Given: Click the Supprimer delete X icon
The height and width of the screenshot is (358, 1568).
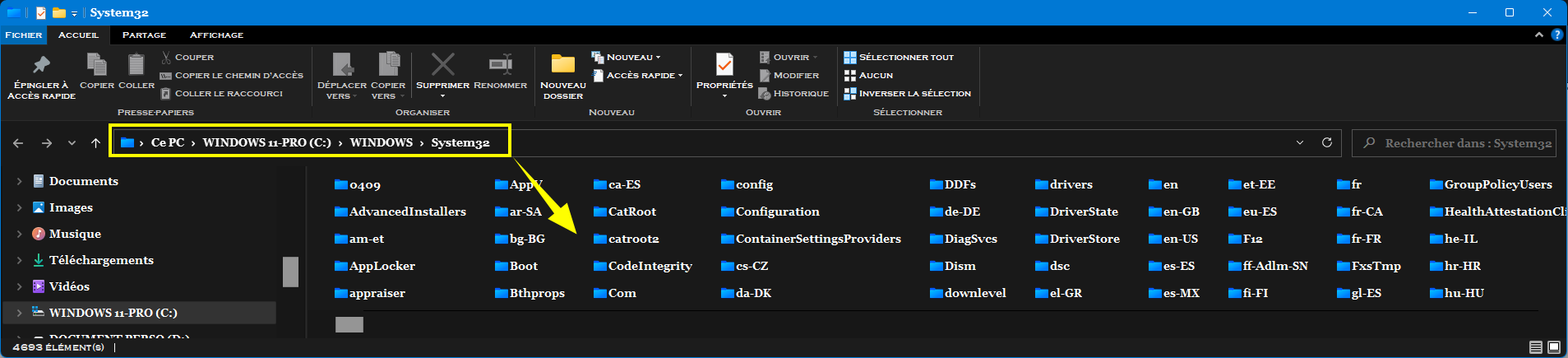Looking at the screenshot, I should (442, 64).
